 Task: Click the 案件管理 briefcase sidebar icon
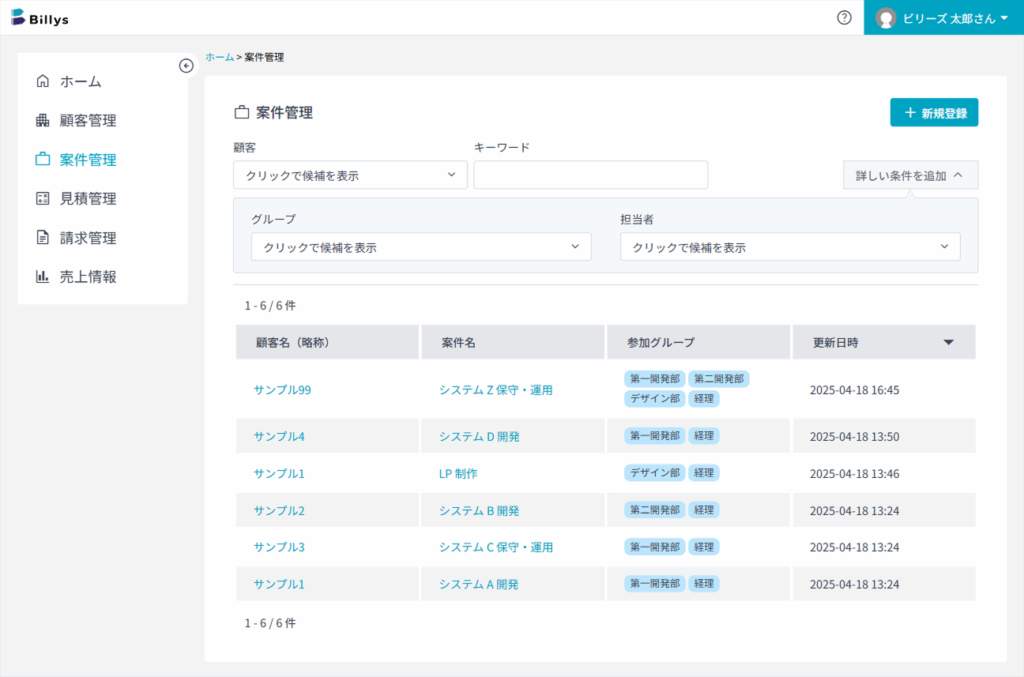(42, 159)
